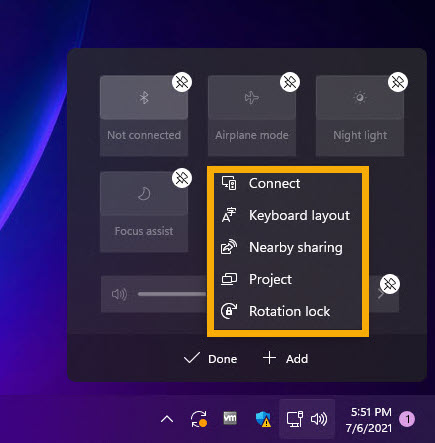Screen dimensions: 435x443
Task: Expand the audio output chevron
Action: pos(381,294)
